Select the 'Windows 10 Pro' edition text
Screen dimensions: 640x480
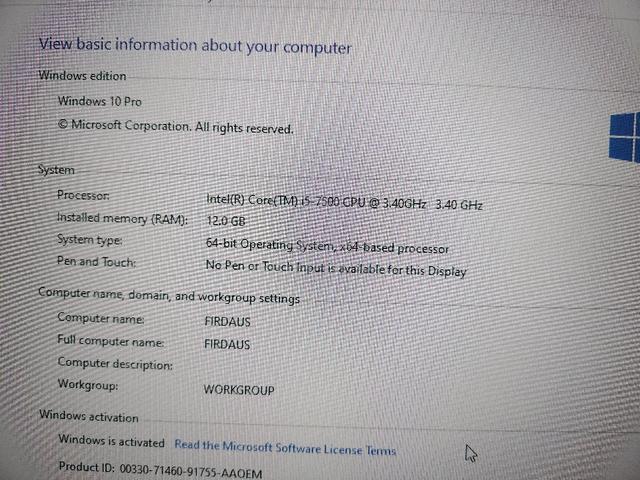100,101
